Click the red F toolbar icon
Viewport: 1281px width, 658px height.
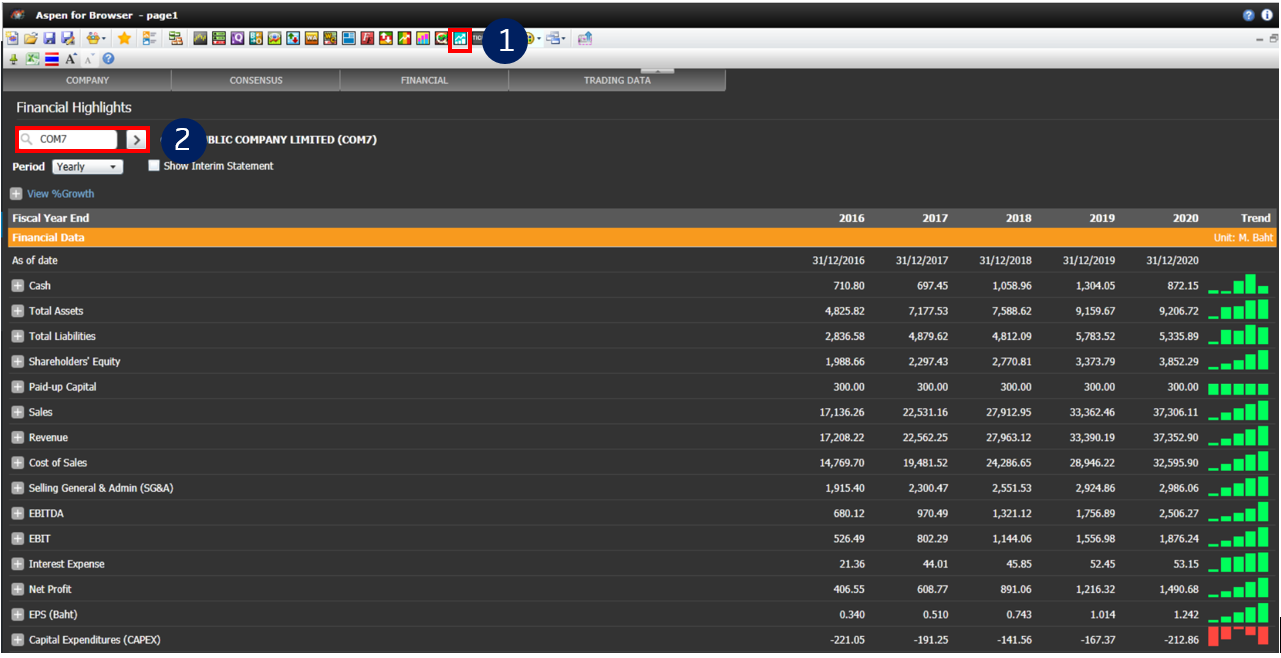click(367, 38)
